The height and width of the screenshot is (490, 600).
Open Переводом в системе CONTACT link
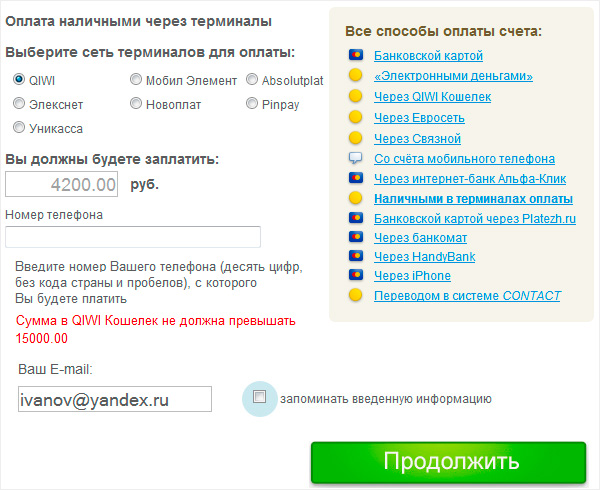(467, 296)
